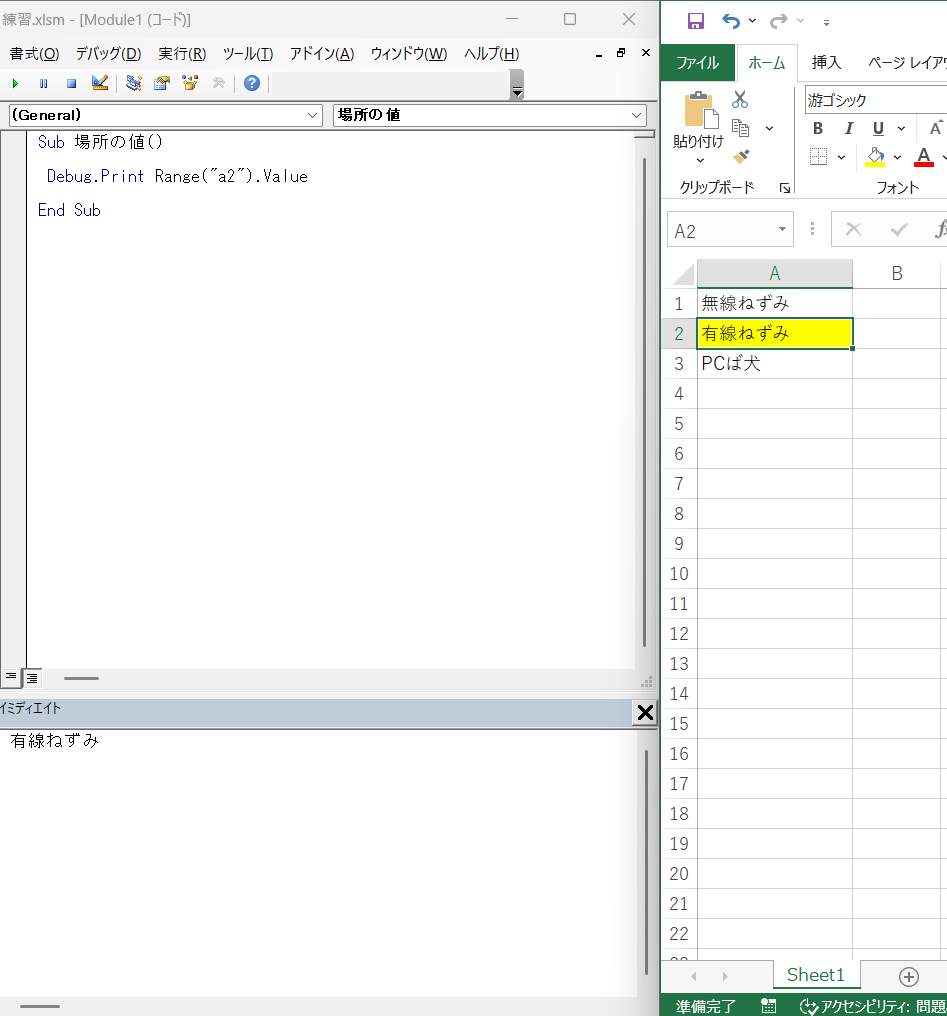Open Project Explorer icon in VBA toolbar
This screenshot has width=947, height=1016.
(x=134, y=83)
